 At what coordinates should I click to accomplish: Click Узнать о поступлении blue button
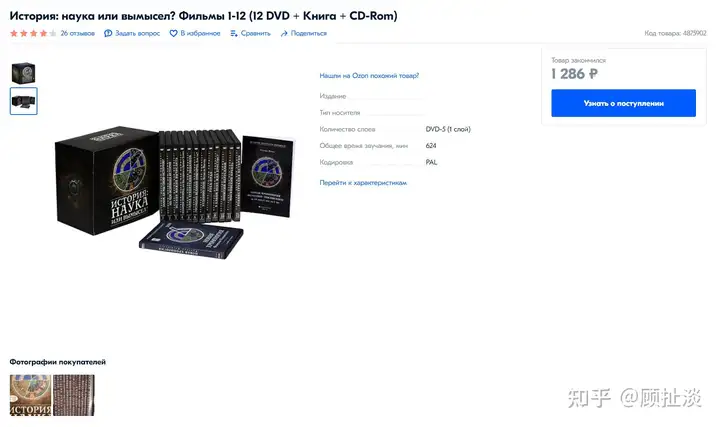tap(623, 103)
